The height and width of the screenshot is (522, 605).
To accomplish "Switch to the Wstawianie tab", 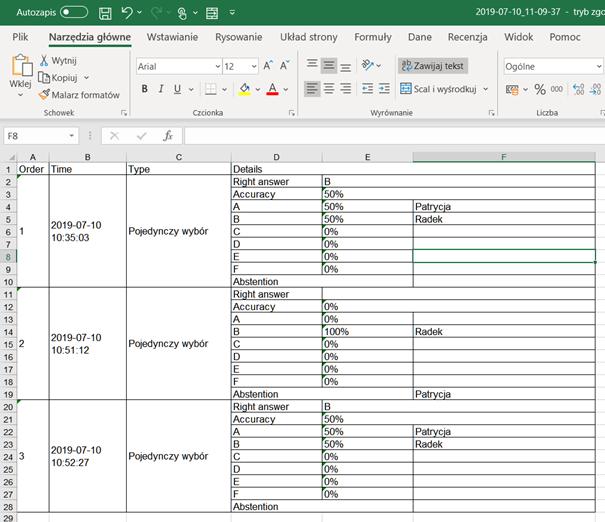I will 172,37.
